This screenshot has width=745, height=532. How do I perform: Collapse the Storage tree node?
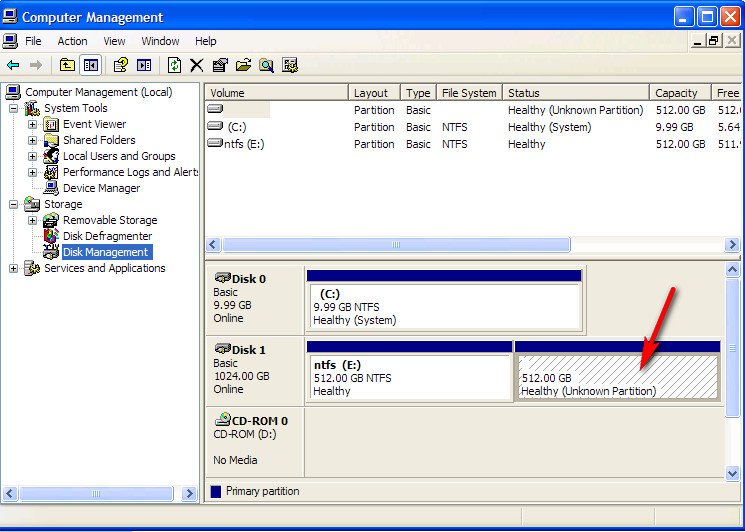coord(14,204)
